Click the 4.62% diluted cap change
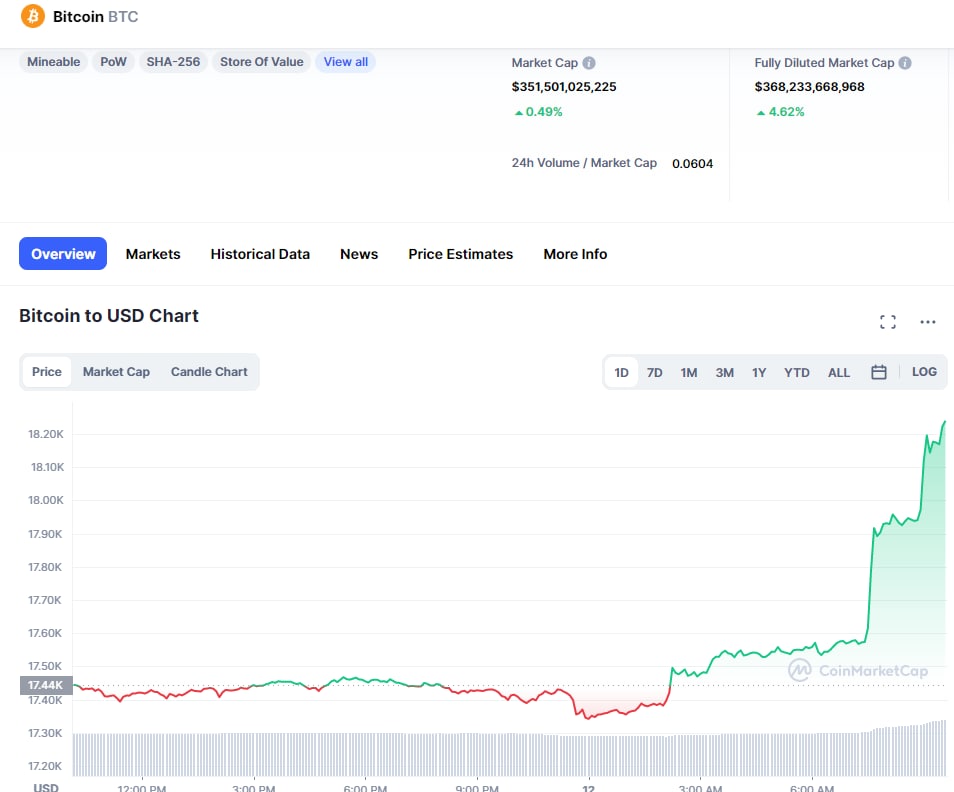Viewport: 954px width, 792px height. [781, 112]
